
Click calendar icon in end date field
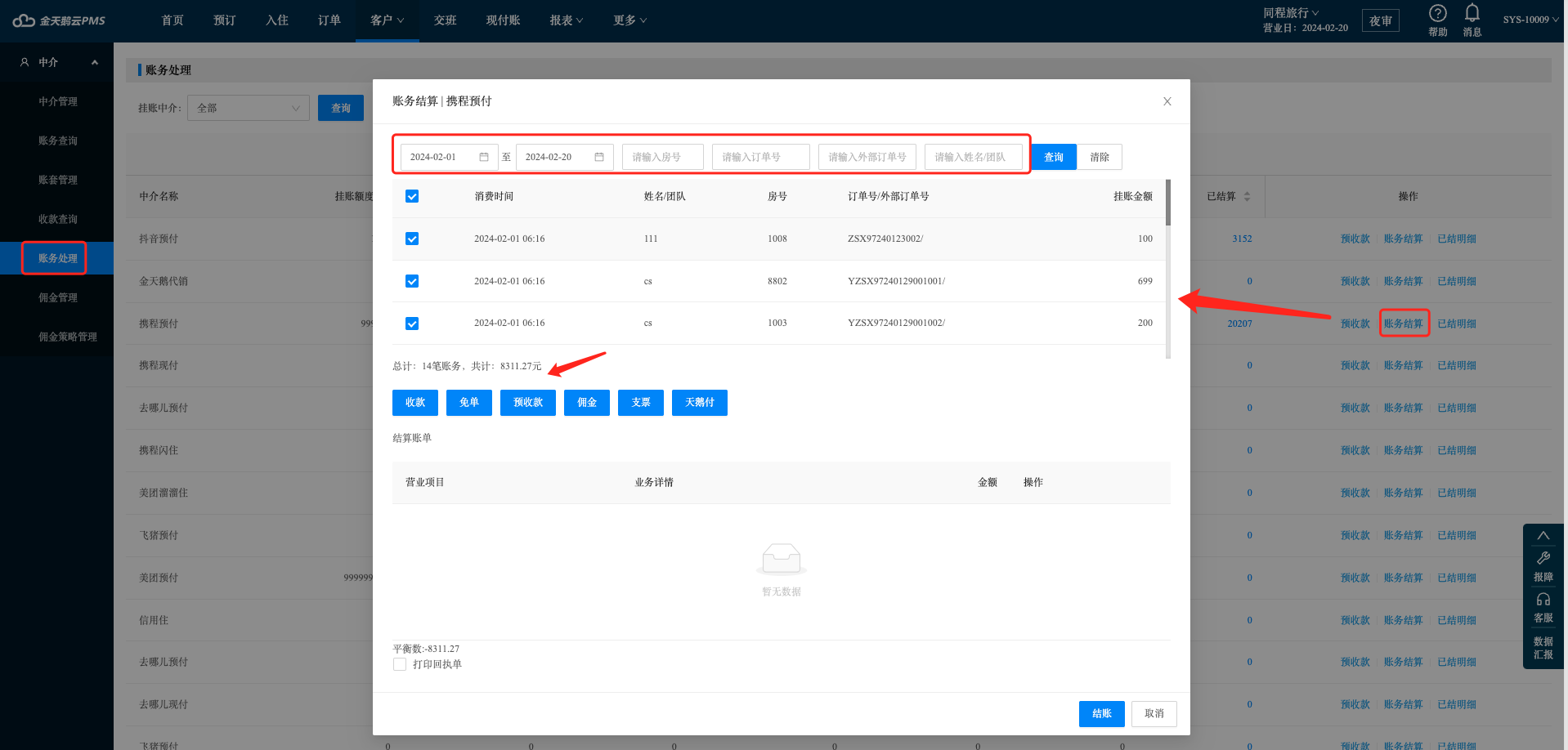point(599,157)
